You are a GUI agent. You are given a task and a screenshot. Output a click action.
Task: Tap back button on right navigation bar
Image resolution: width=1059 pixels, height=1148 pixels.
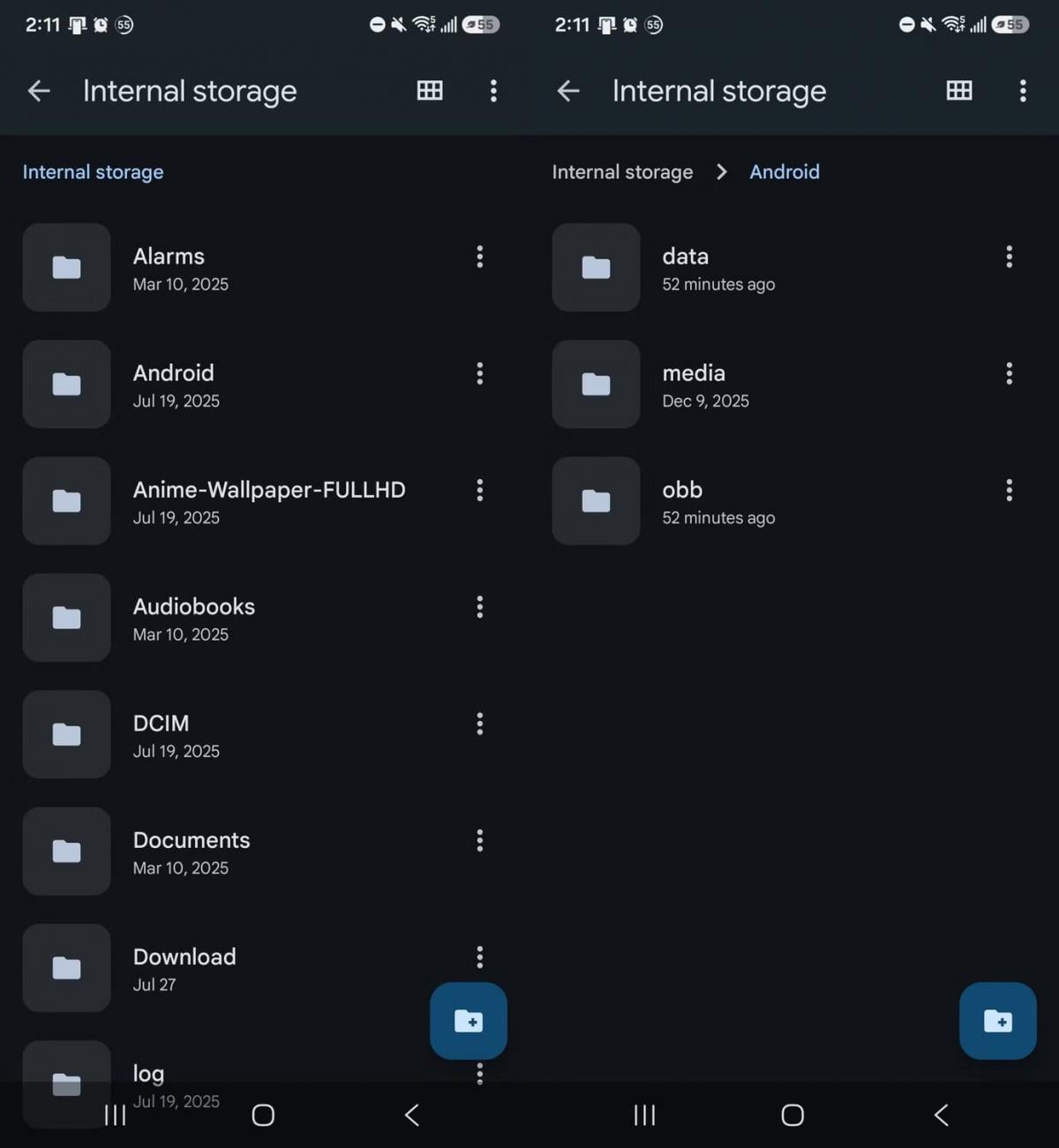(941, 1115)
